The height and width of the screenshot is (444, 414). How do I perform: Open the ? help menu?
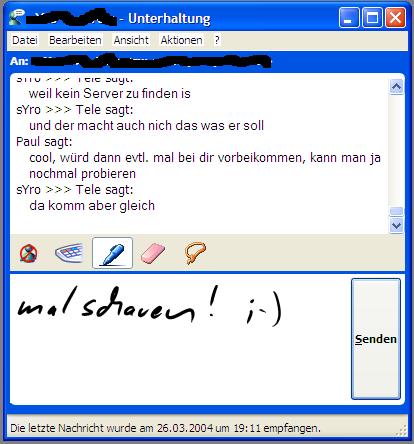(x=217, y=40)
